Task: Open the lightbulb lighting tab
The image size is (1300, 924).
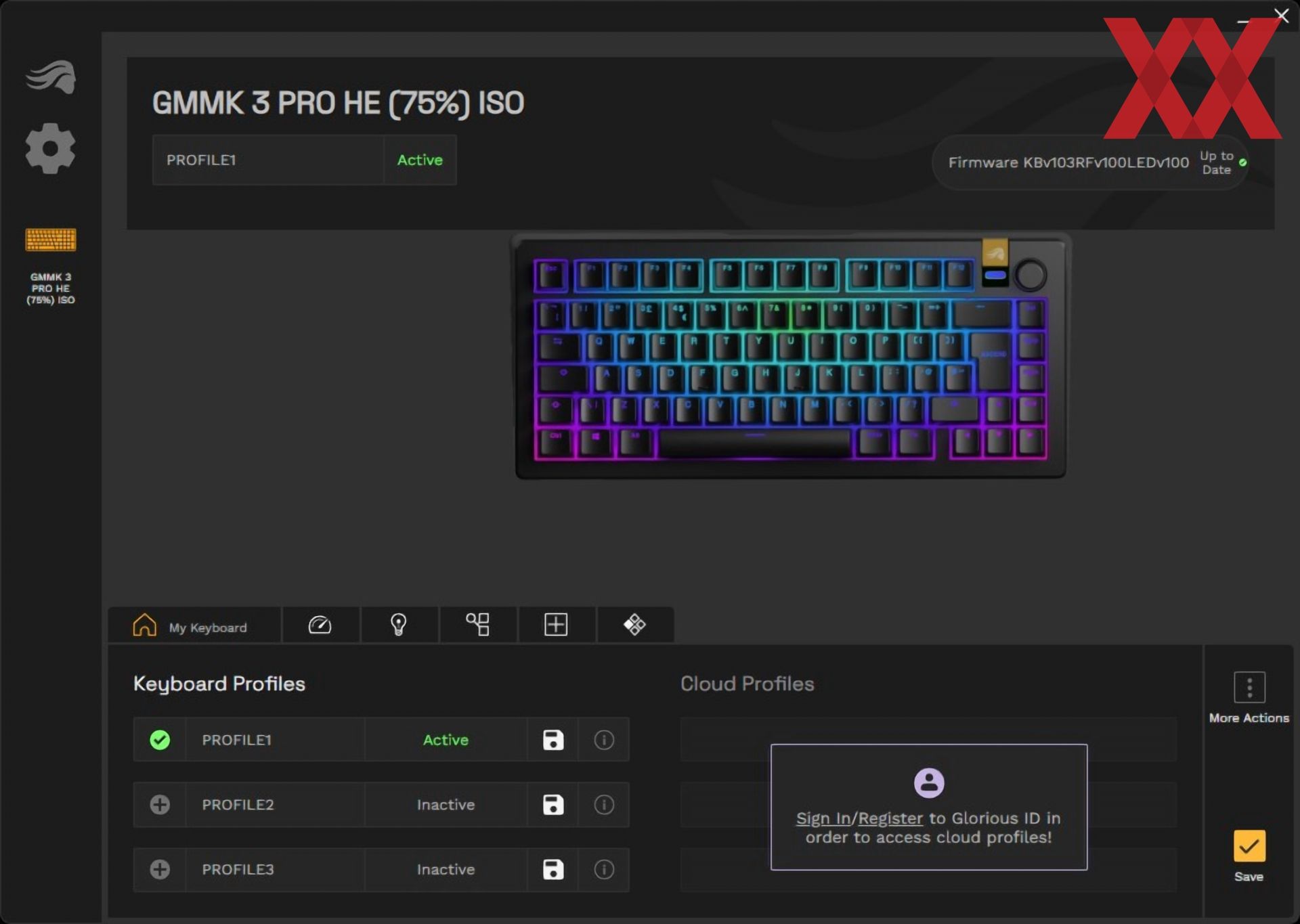Action: (399, 624)
